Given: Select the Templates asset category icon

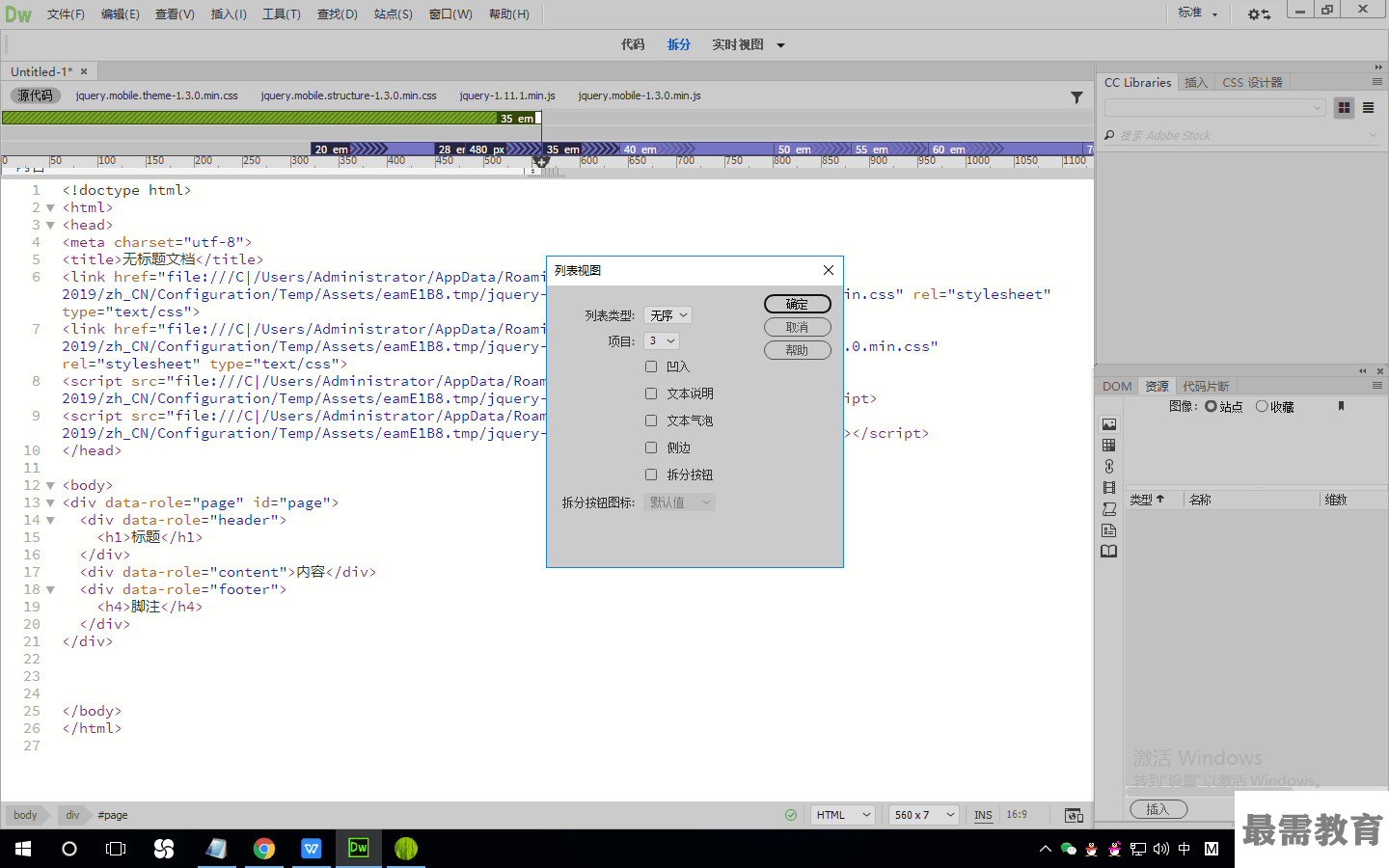Looking at the screenshot, I should coord(1109,446).
